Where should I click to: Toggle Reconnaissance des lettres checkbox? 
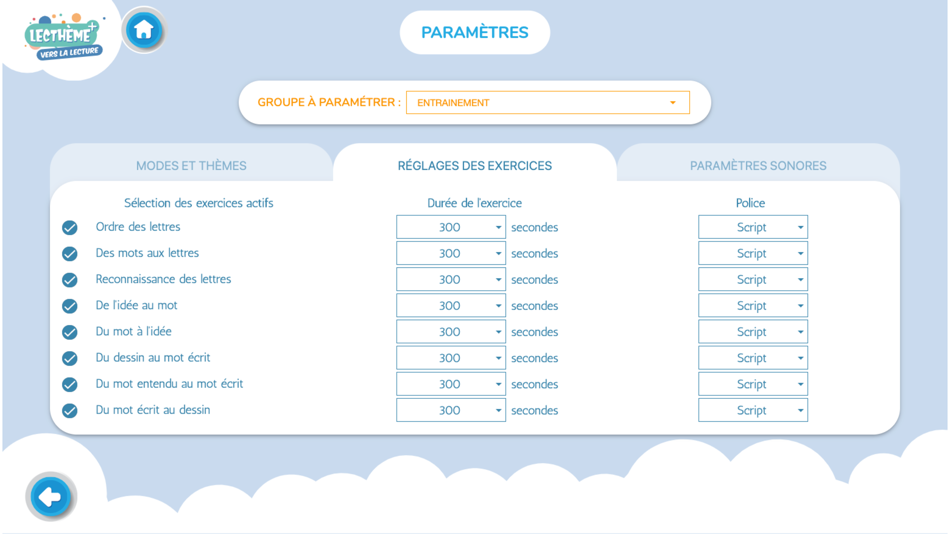coord(70,279)
